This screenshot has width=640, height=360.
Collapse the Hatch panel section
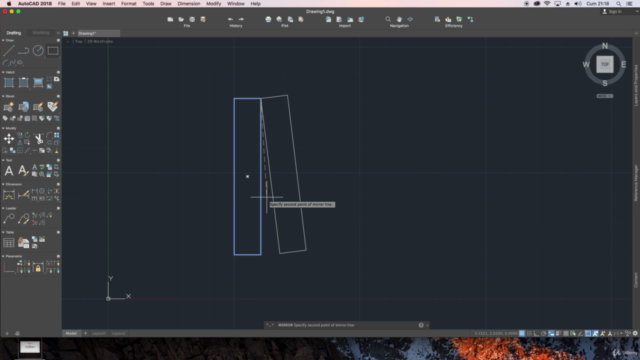pos(3,72)
